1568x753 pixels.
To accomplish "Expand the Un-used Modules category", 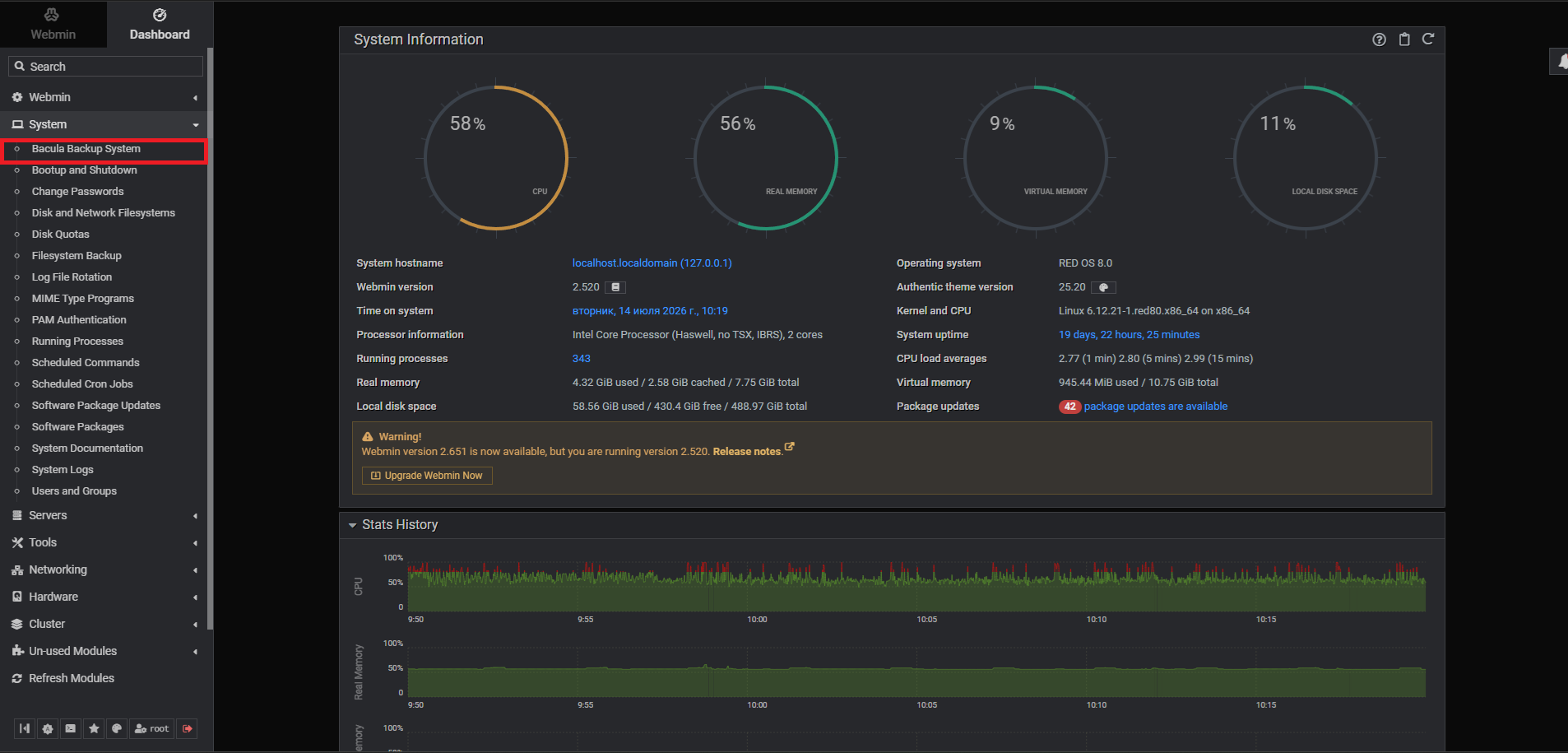I will (x=104, y=651).
